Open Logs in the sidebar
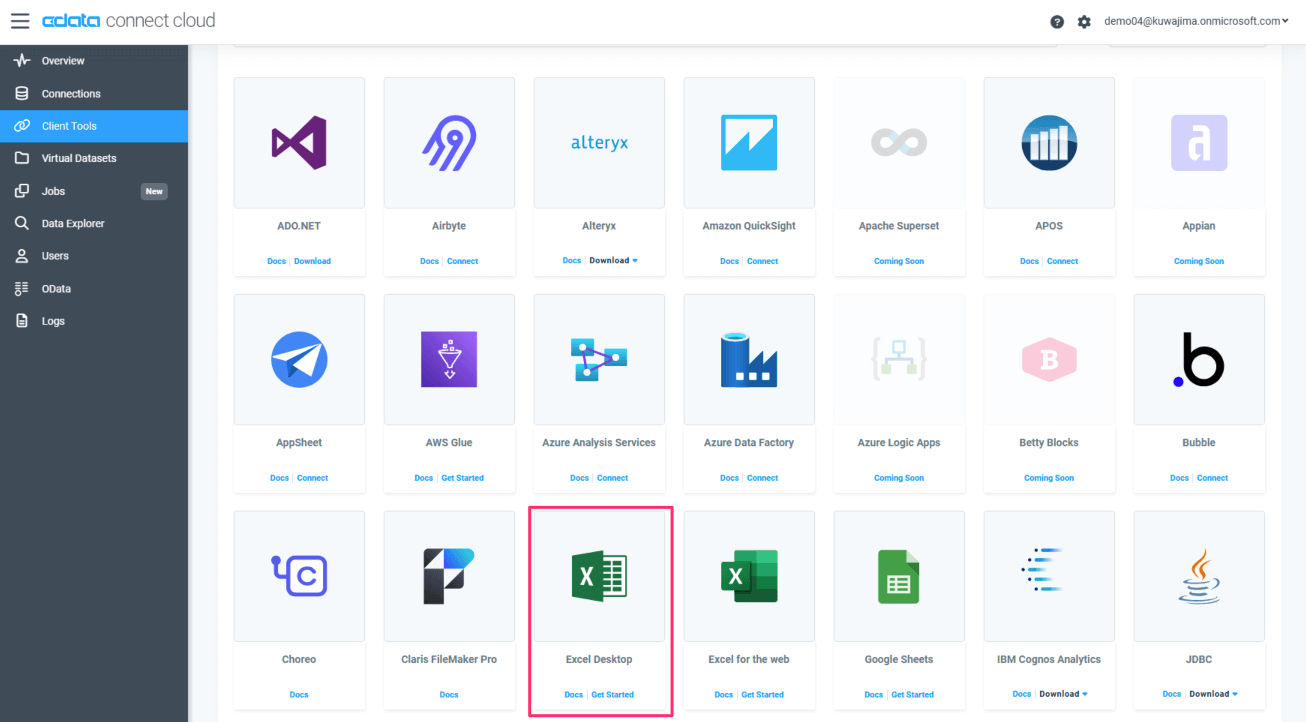 pyautogui.click(x=94, y=321)
